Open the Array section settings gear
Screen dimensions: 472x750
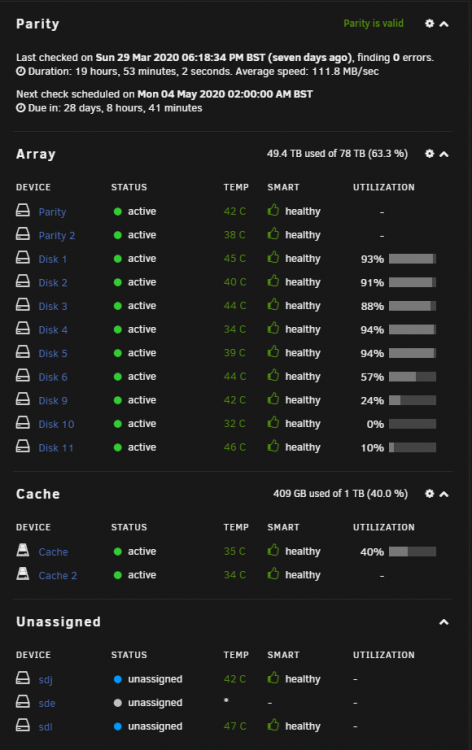pos(429,154)
